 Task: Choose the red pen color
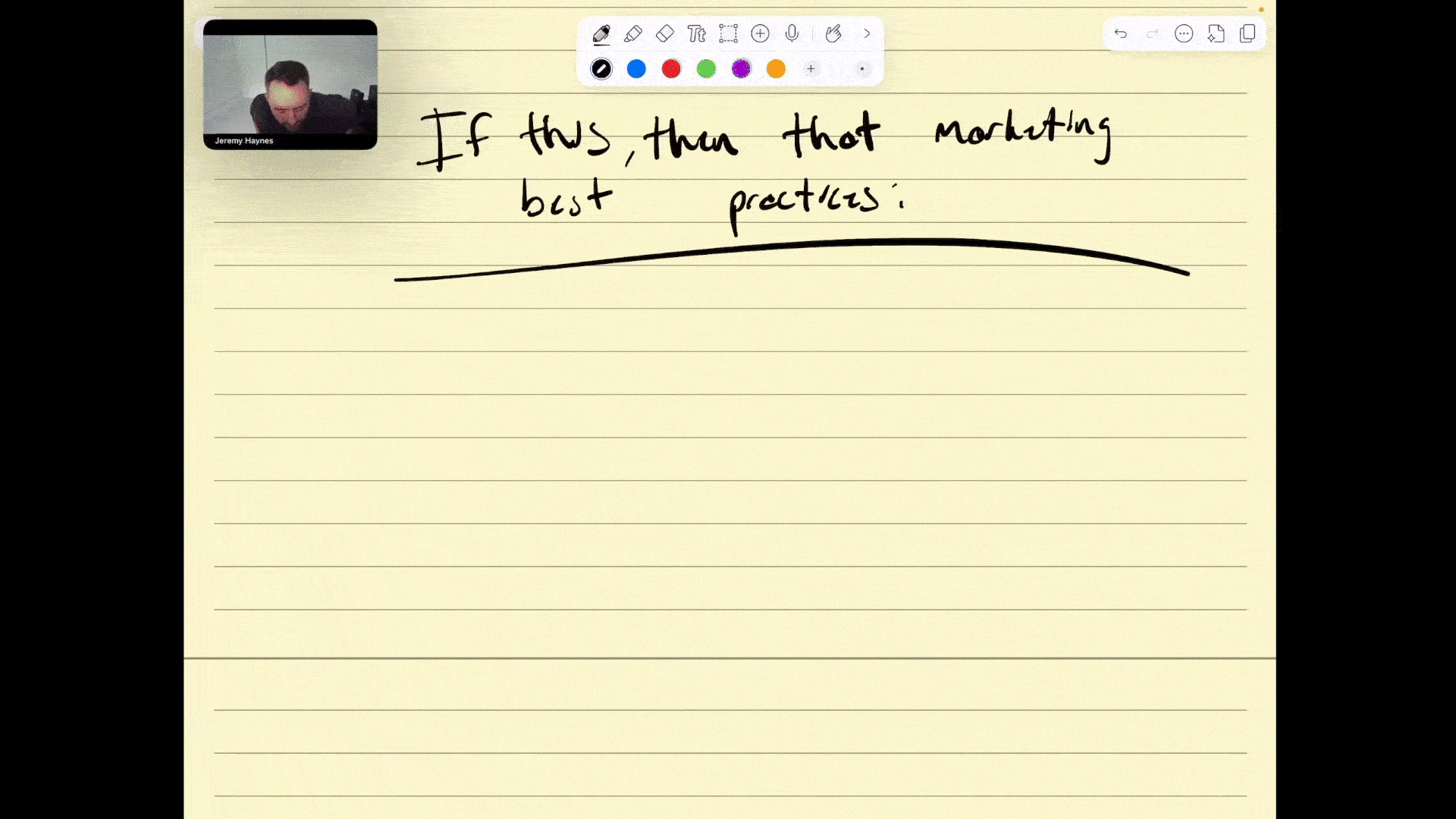(x=671, y=69)
